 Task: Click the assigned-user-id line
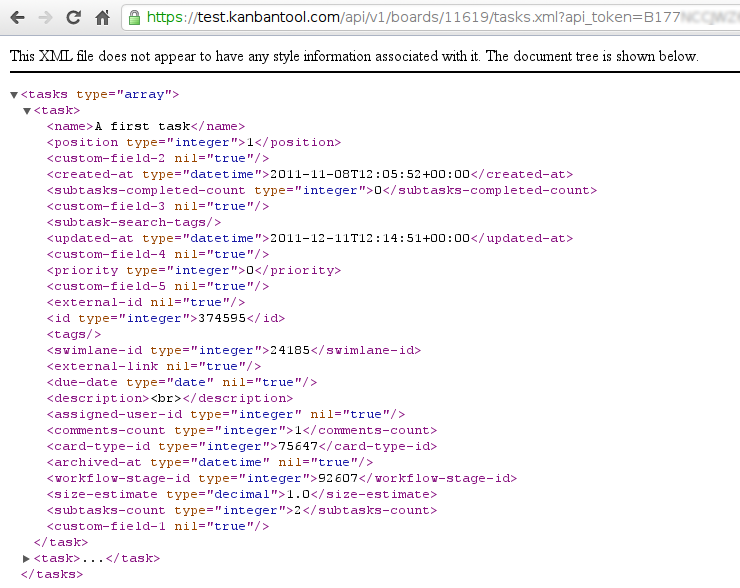point(226,415)
